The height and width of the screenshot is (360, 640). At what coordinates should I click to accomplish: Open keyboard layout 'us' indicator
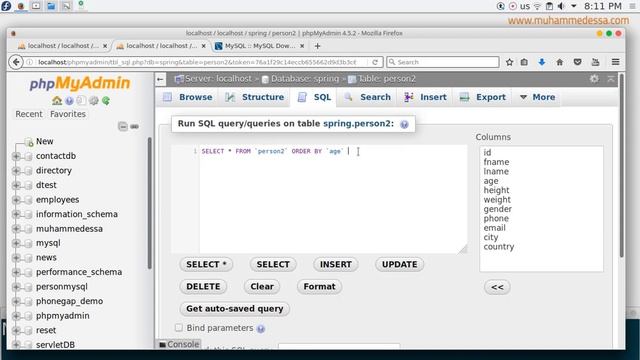[525, 6]
